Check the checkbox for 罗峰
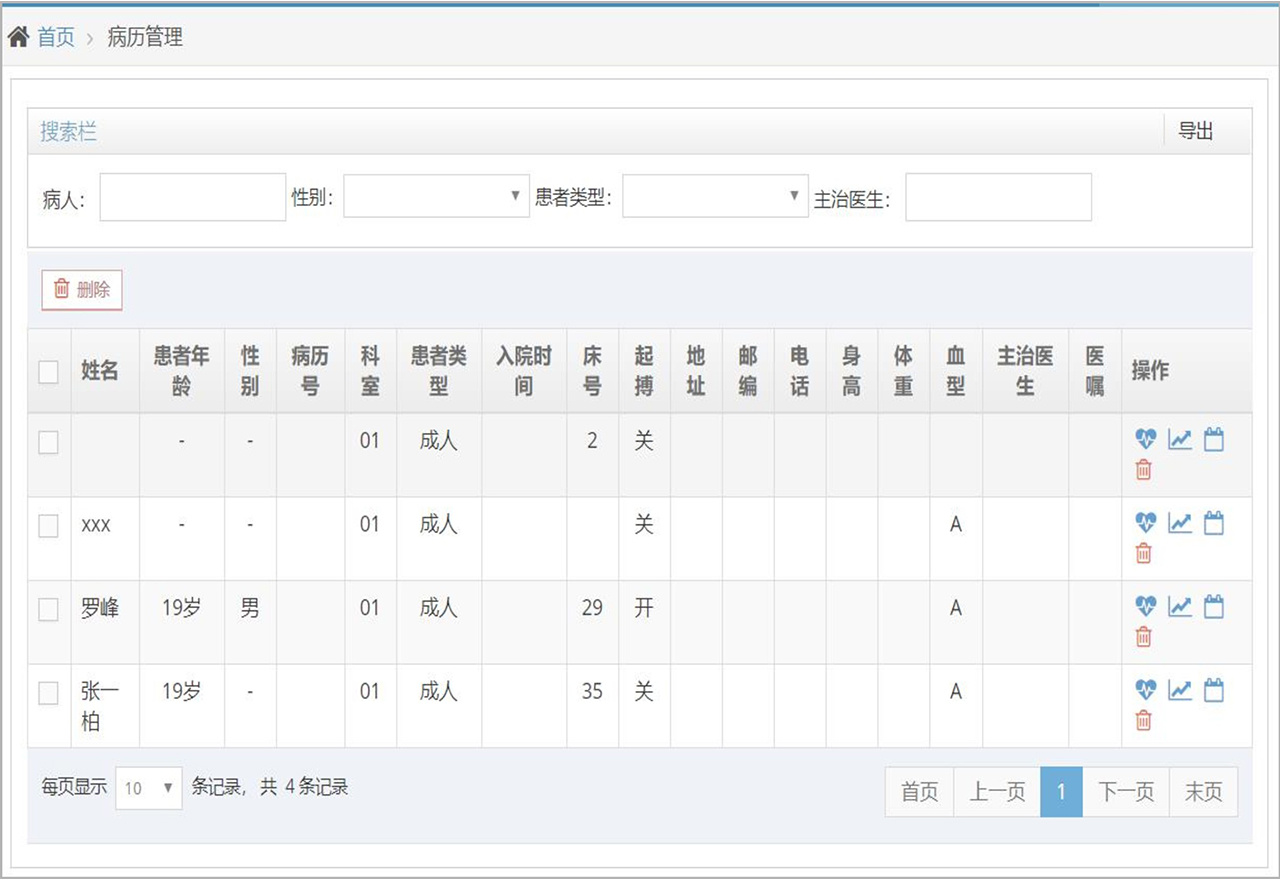Viewport: 1280px width, 880px height. (x=48, y=609)
